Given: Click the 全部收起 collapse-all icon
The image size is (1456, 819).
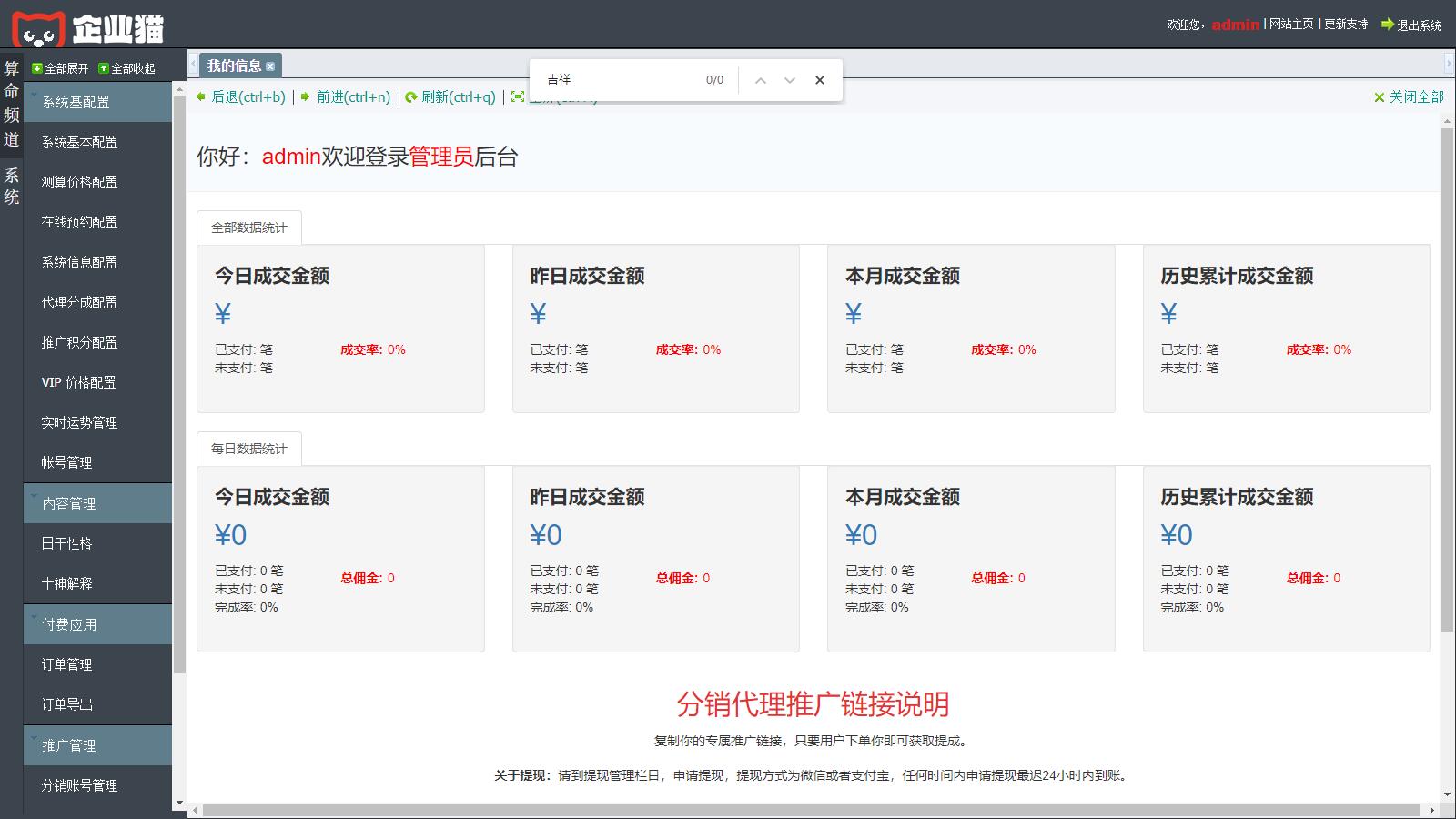Looking at the screenshot, I should tap(104, 68).
